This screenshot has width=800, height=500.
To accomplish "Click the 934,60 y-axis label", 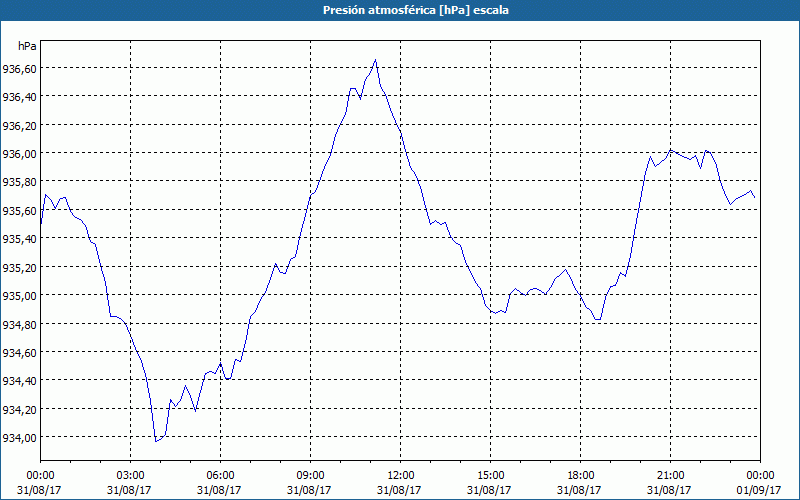I will click(x=19, y=352).
